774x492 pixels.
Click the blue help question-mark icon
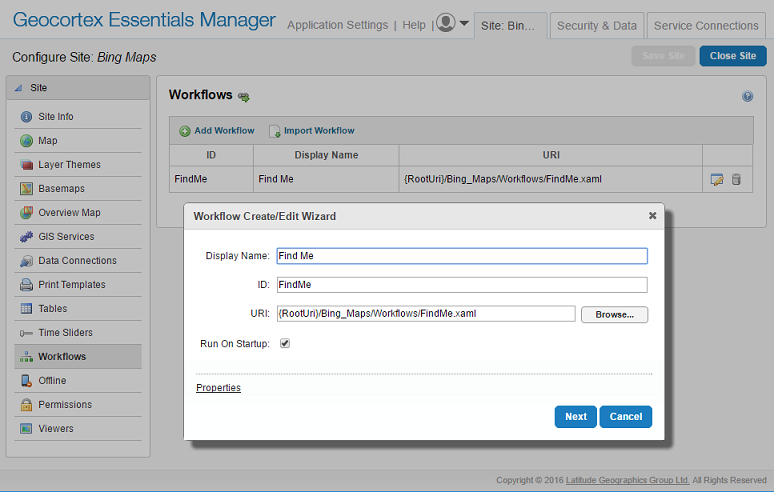747,96
